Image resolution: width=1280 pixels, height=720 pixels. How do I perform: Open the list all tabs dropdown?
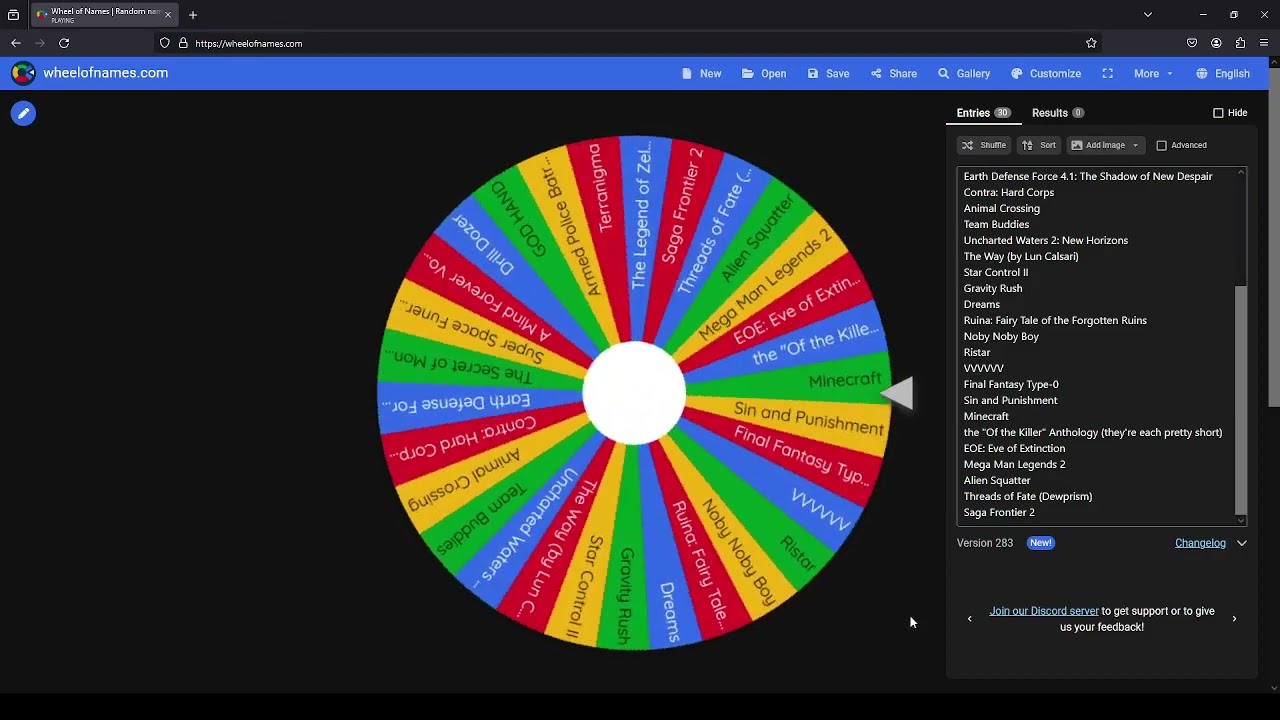point(1148,15)
